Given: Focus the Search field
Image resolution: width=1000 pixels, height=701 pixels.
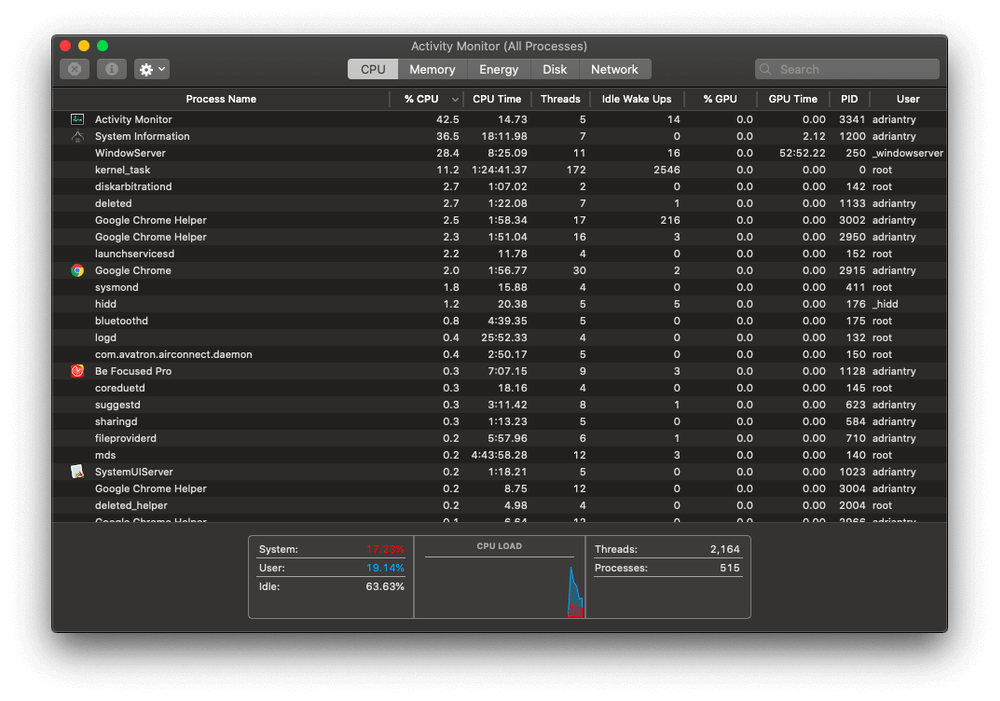Looking at the screenshot, I should [847, 69].
